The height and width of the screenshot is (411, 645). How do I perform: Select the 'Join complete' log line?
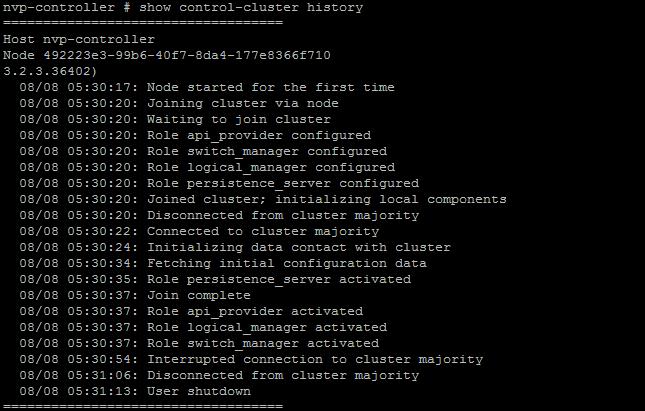(x=135, y=296)
